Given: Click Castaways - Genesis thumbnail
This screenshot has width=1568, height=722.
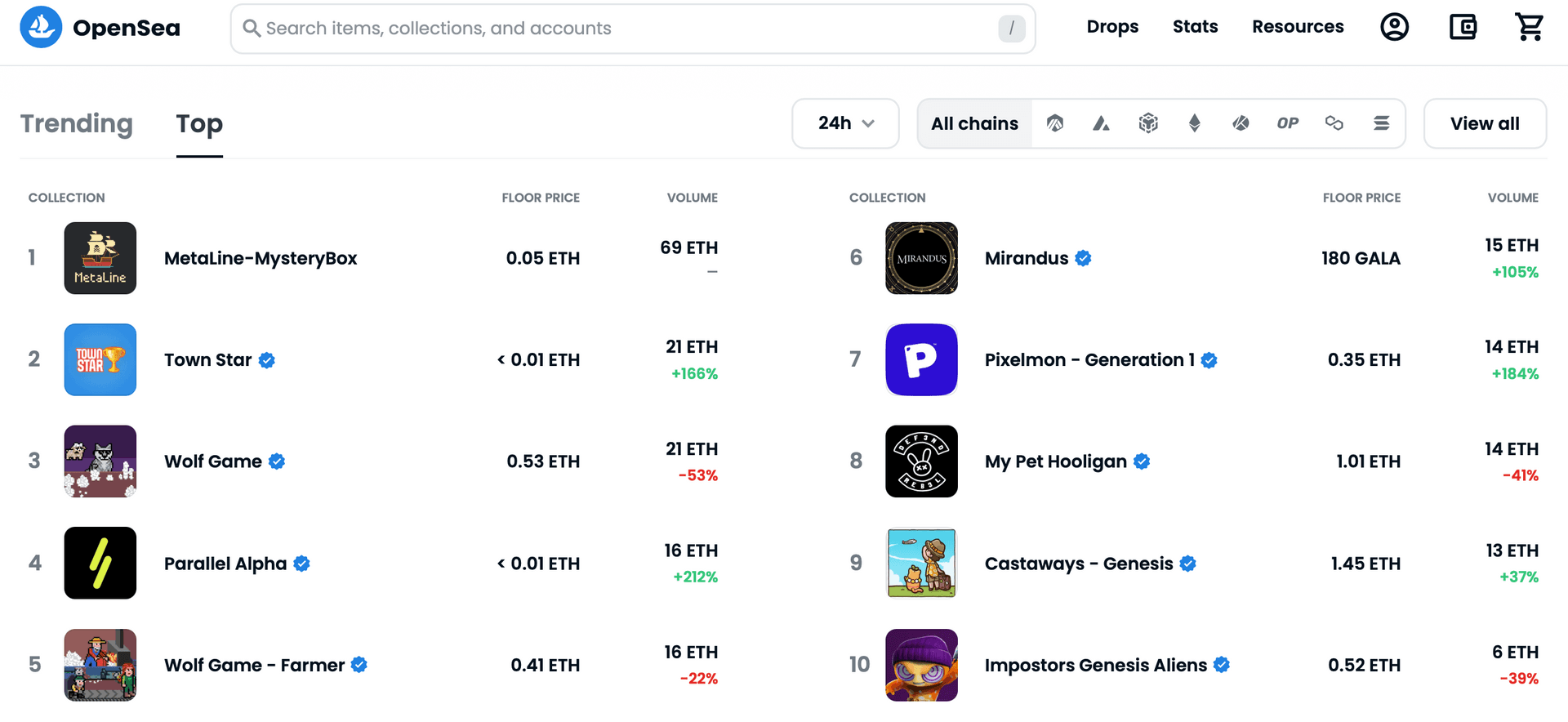Looking at the screenshot, I should pos(921,564).
